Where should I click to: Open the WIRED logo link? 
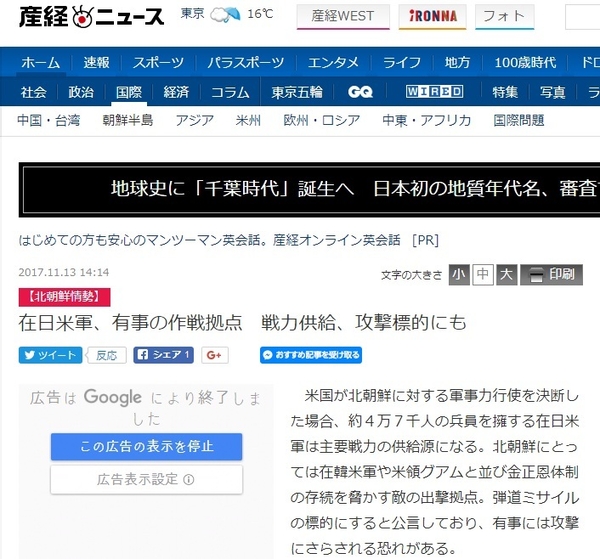[434, 91]
